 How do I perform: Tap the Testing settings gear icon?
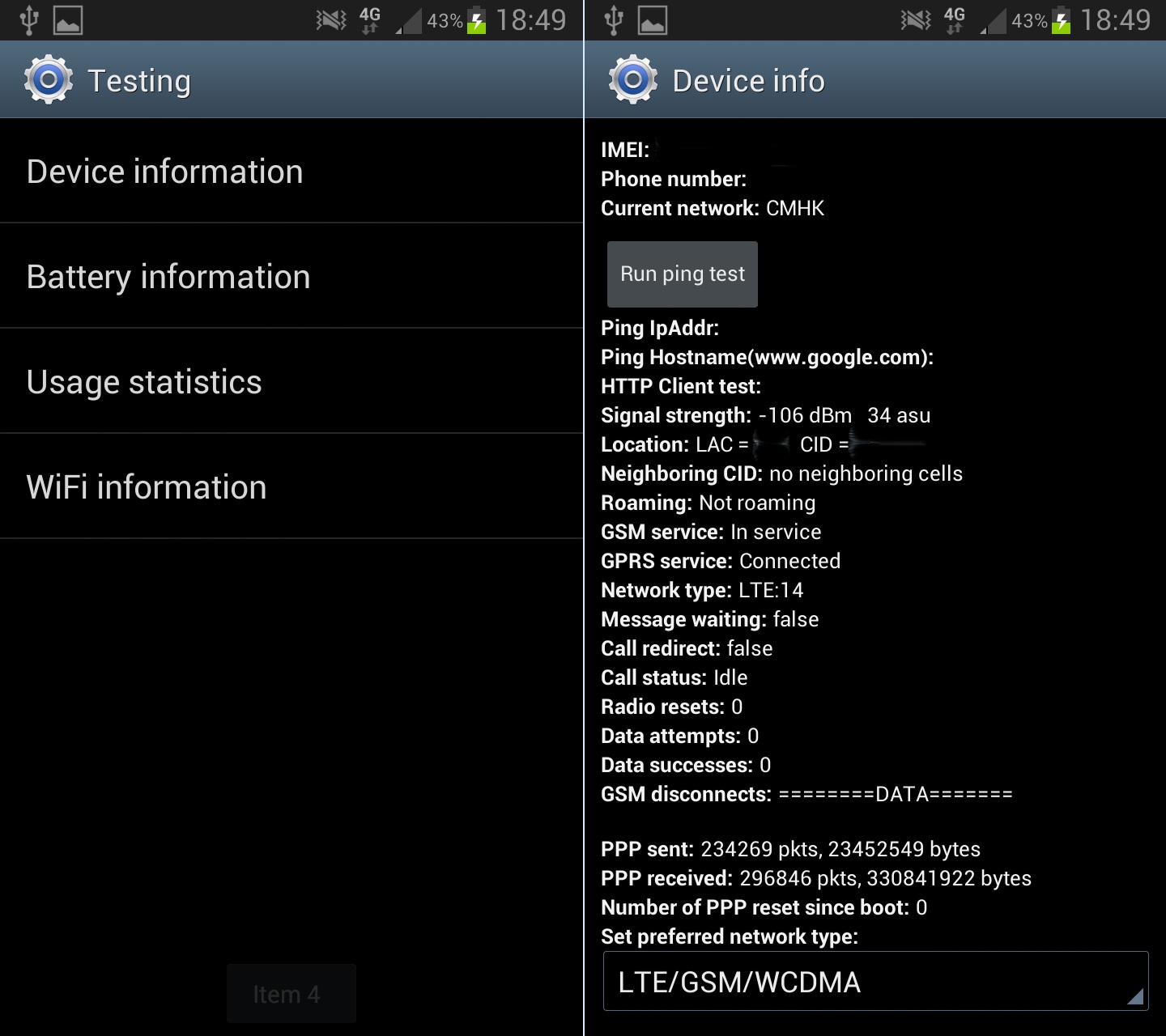pos(49,79)
